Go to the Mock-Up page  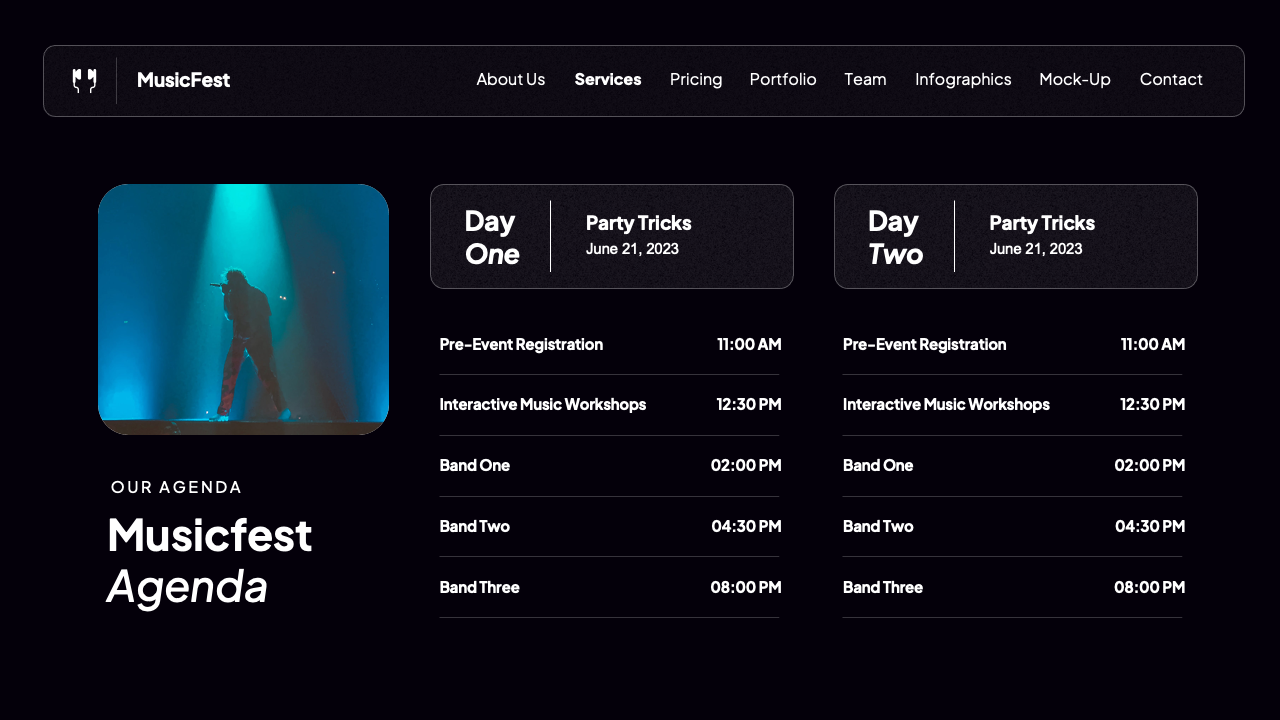1075,79
